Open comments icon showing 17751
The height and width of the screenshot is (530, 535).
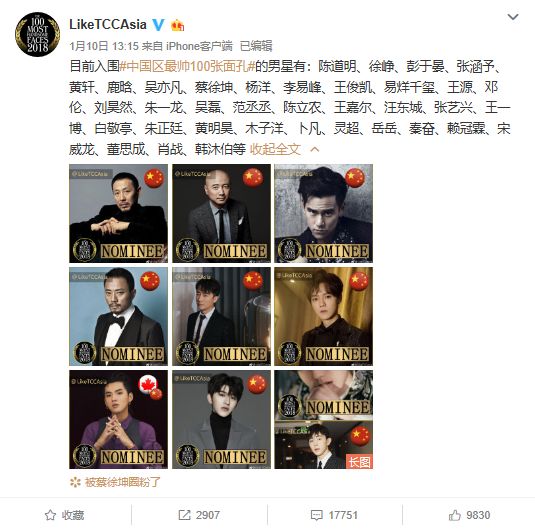click(317, 515)
